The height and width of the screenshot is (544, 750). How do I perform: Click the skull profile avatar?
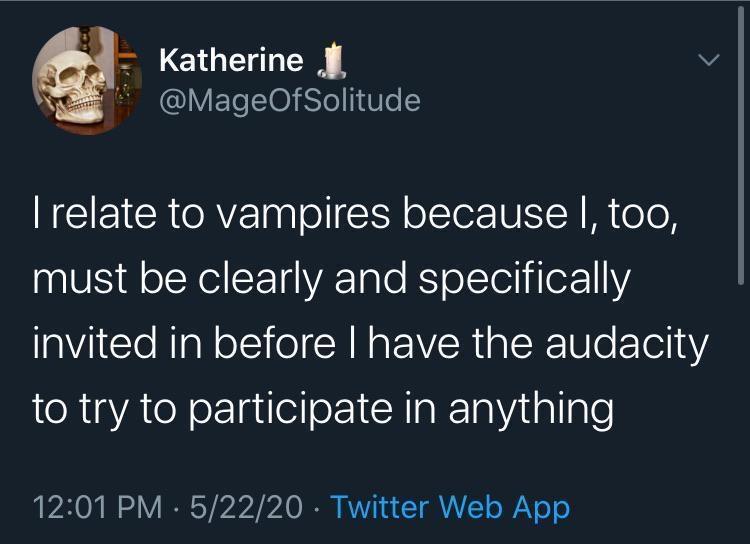point(83,81)
